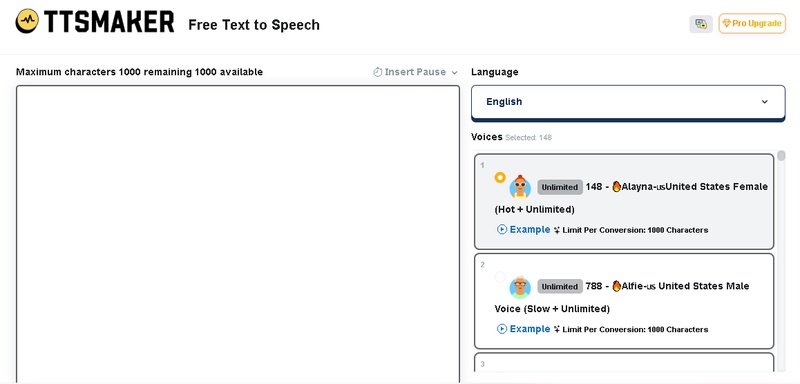Click the TTSMaker round logo icon
The width and height of the screenshot is (800, 384).
tap(27, 21)
